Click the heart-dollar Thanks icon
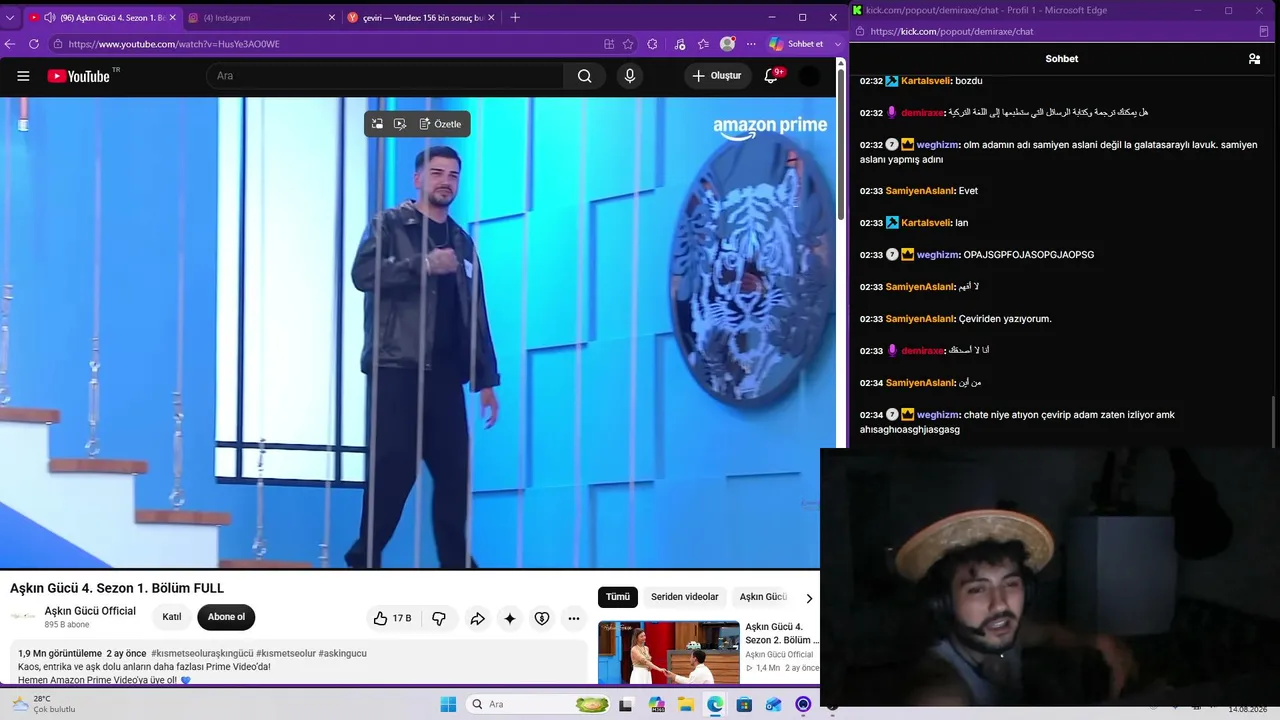Image resolution: width=1280 pixels, height=720 pixels. pos(542,618)
